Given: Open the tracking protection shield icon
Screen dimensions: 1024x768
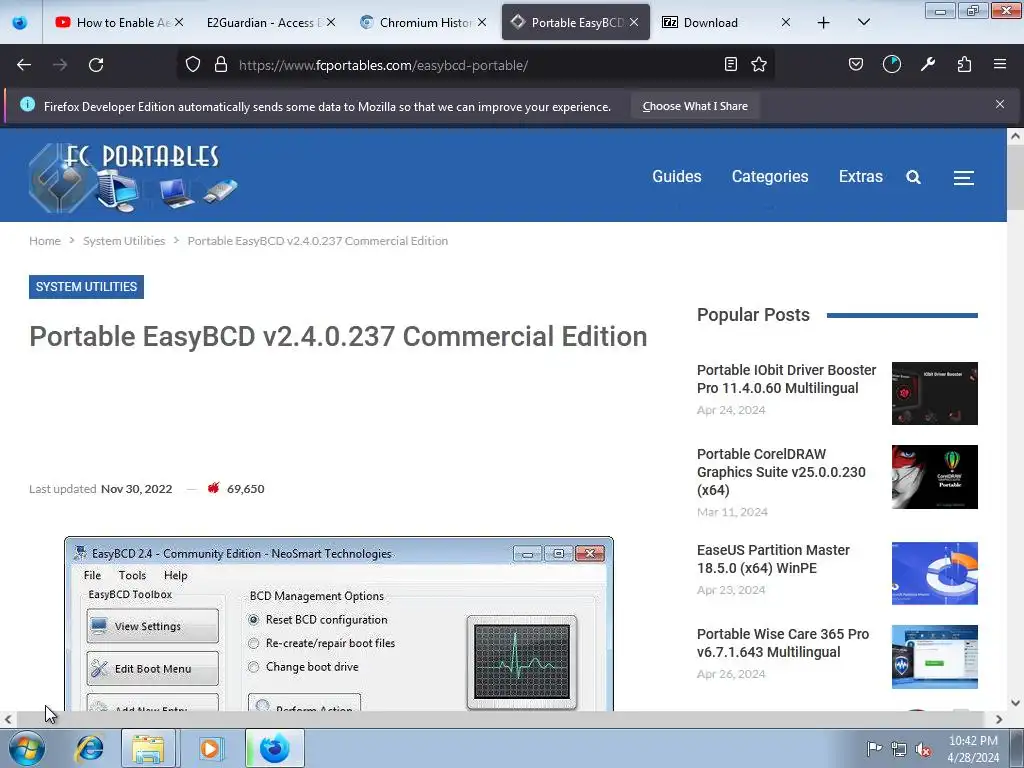Looking at the screenshot, I should [x=193, y=64].
